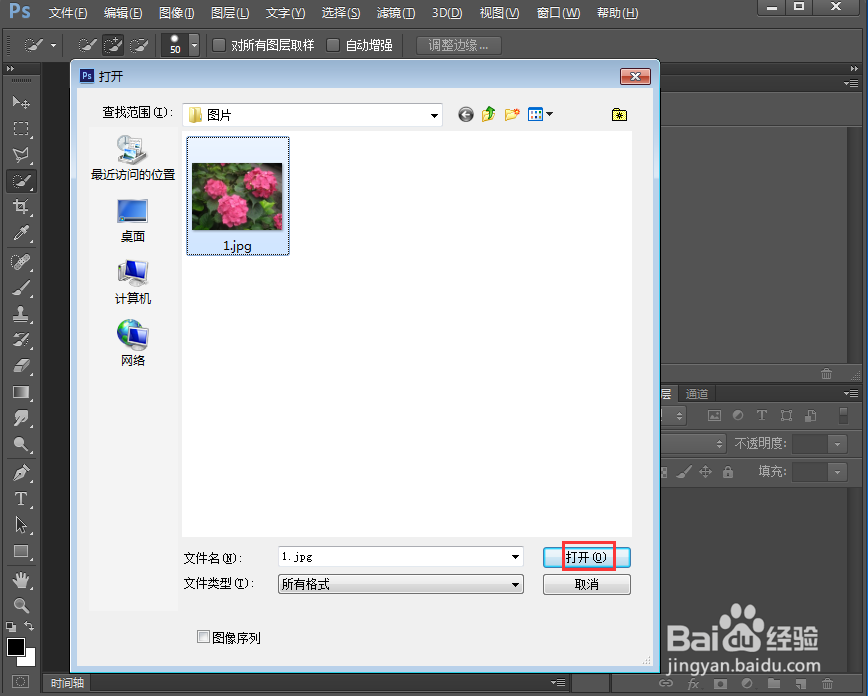Open the 滤镜 menu
Screen dimensions: 868x696
pos(396,12)
